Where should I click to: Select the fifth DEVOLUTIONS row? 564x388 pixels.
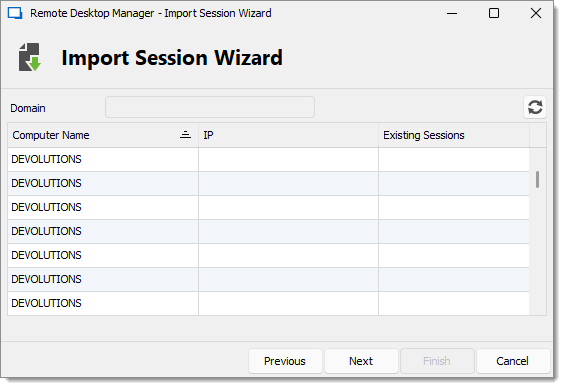coord(268,255)
